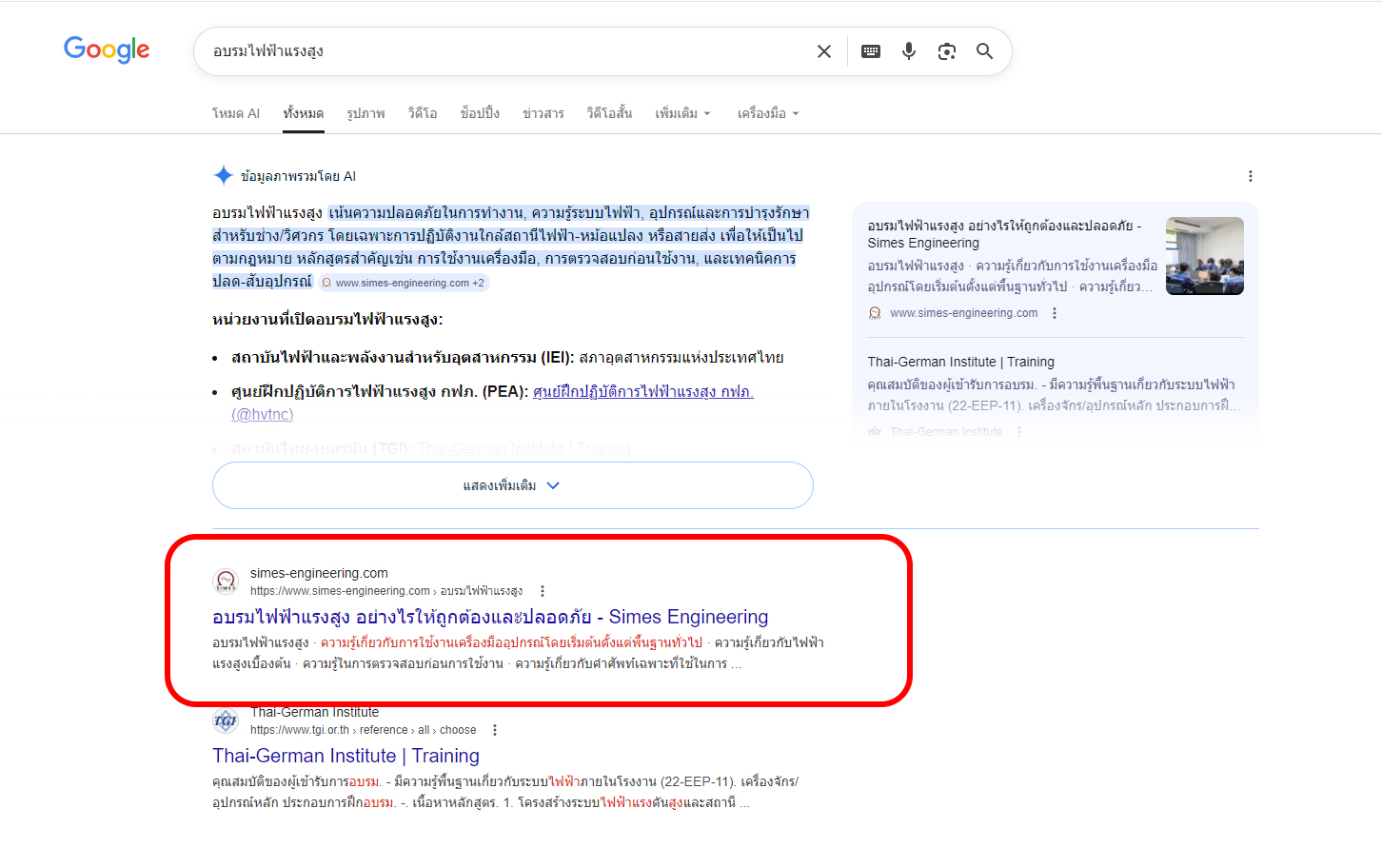Open AI overview three-dot options menu
The width and height of the screenshot is (1382, 868).
(x=1250, y=176)
